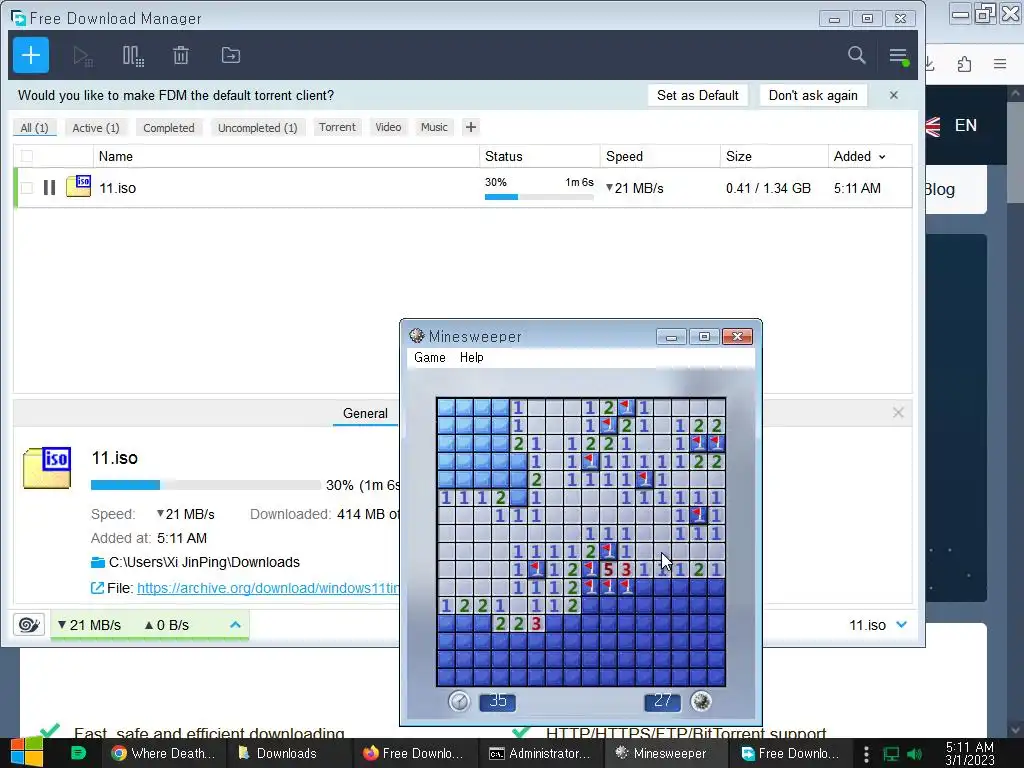Image resolution: width=1024 pixels, height=768 pixels.
Task: Open the C:\Users Downloads folder path
Action: click(x=204, y=562)
